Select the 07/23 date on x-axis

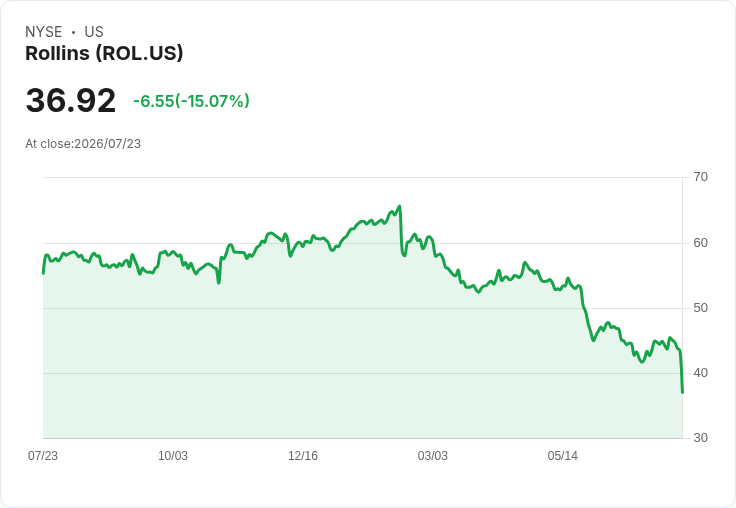click(x=43, y=456)
